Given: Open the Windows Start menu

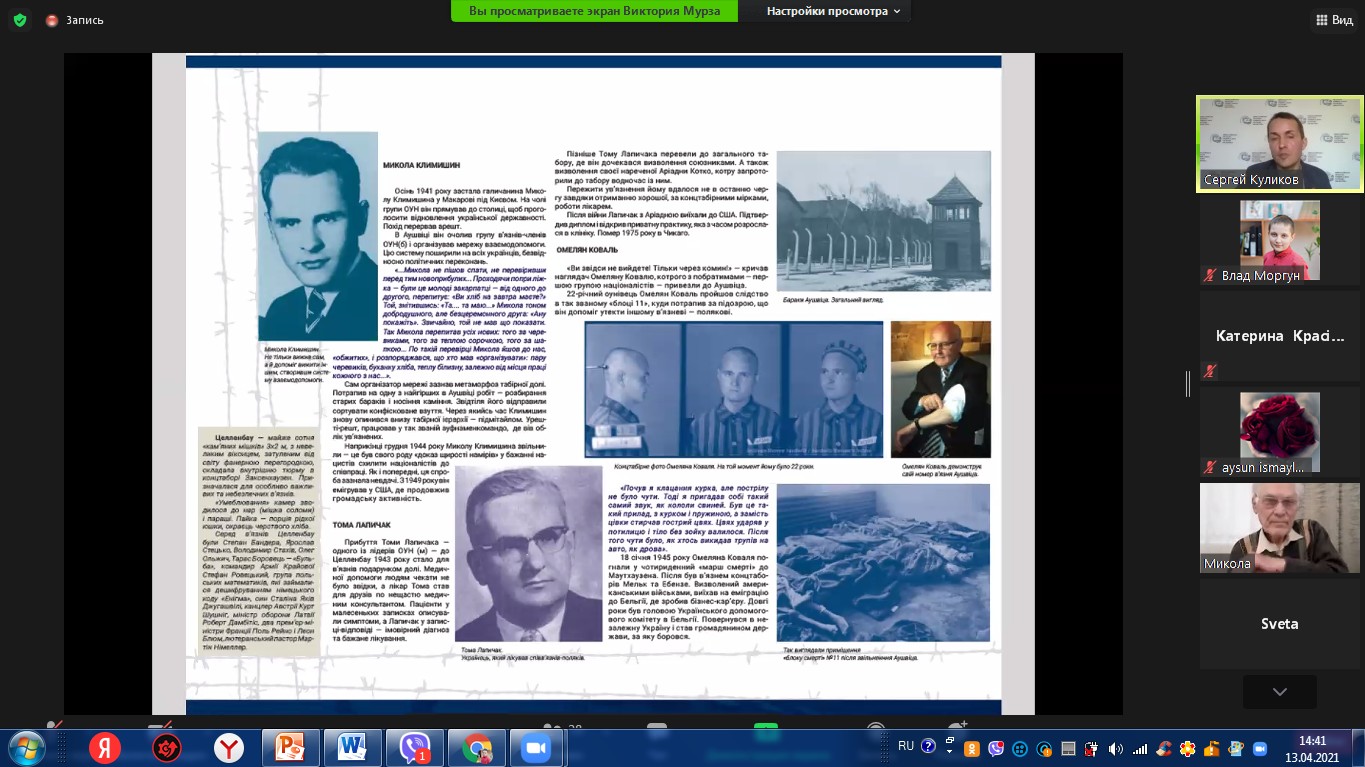Looking at the screenshot, I should 25,748.
